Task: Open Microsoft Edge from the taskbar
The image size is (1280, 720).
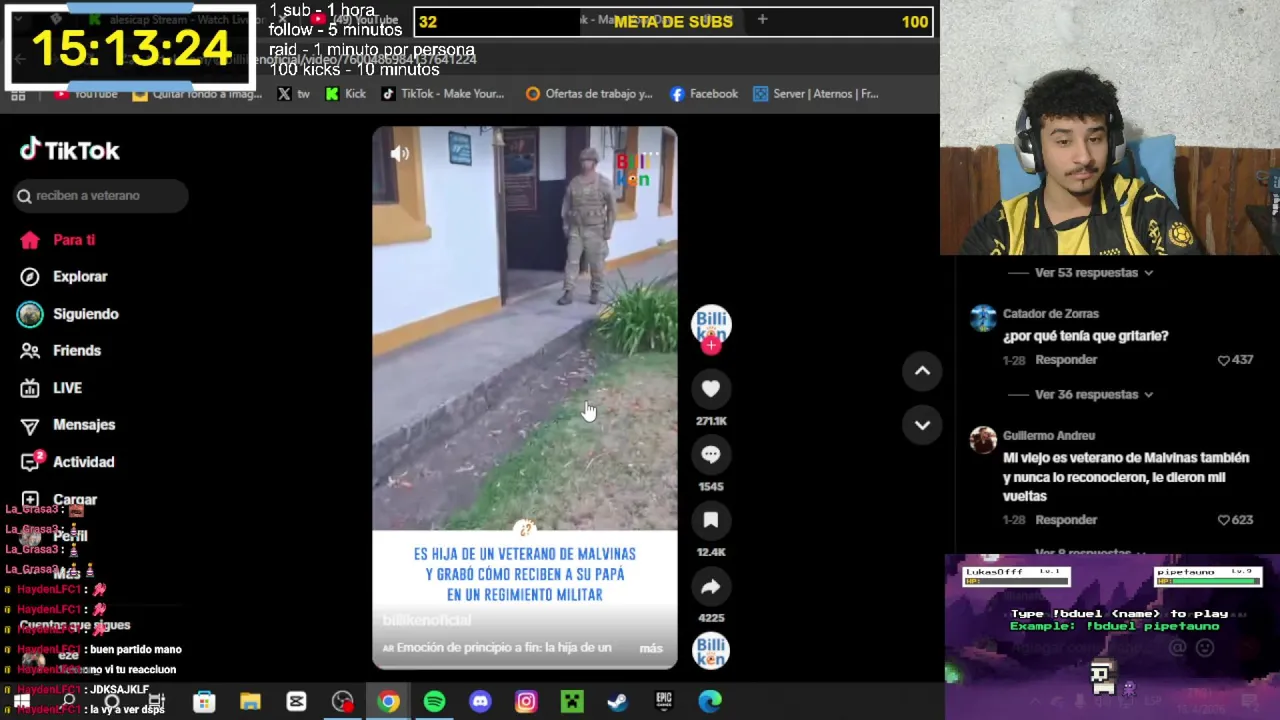Action: coord(710,702)
